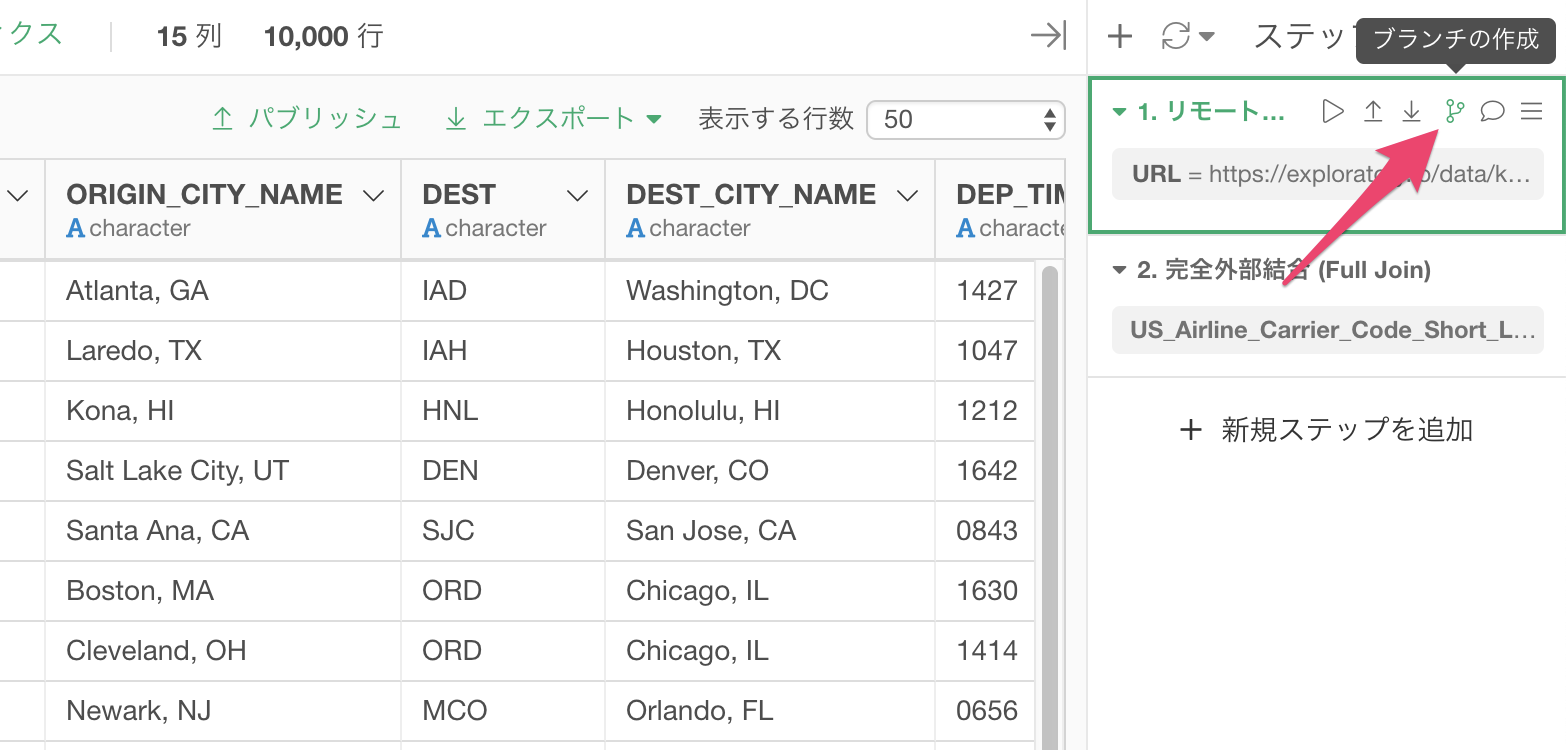Add a new item with plus icon in steps header

coord(1120,37)
